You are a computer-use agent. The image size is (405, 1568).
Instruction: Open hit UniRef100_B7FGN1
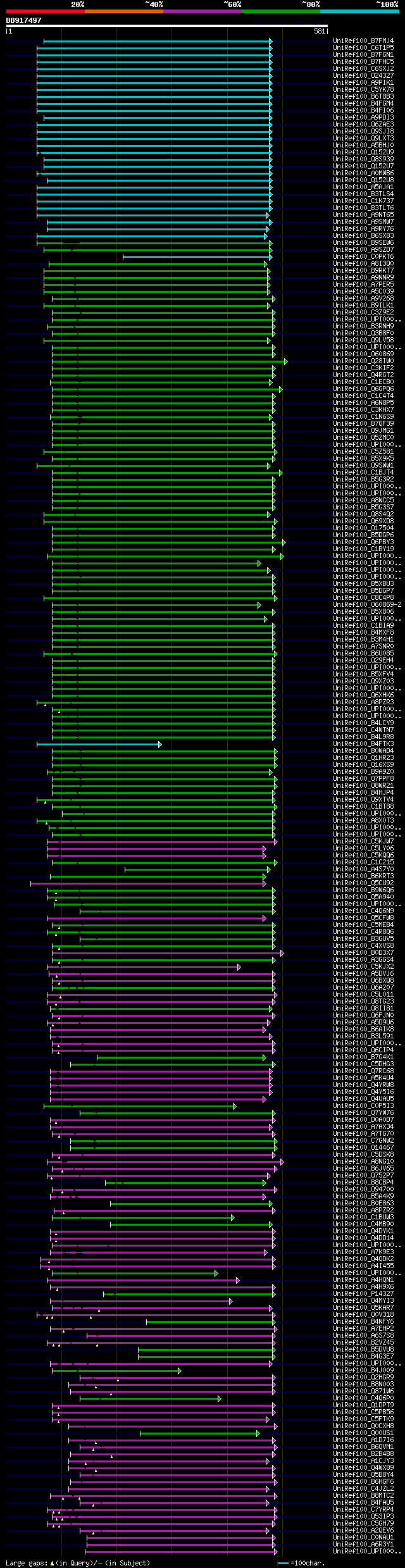coord(363,54)
